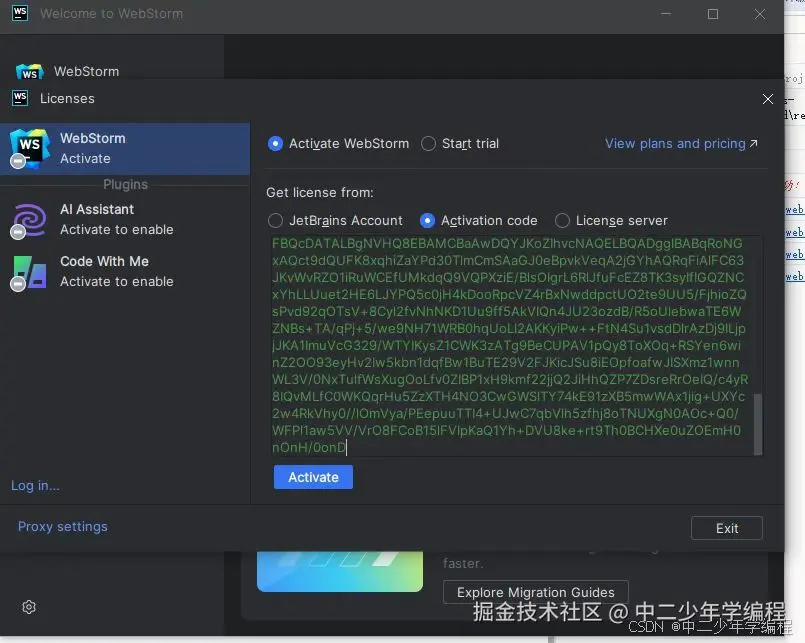Open Proxy settings
805x643 pixels.
pos(62,526)
